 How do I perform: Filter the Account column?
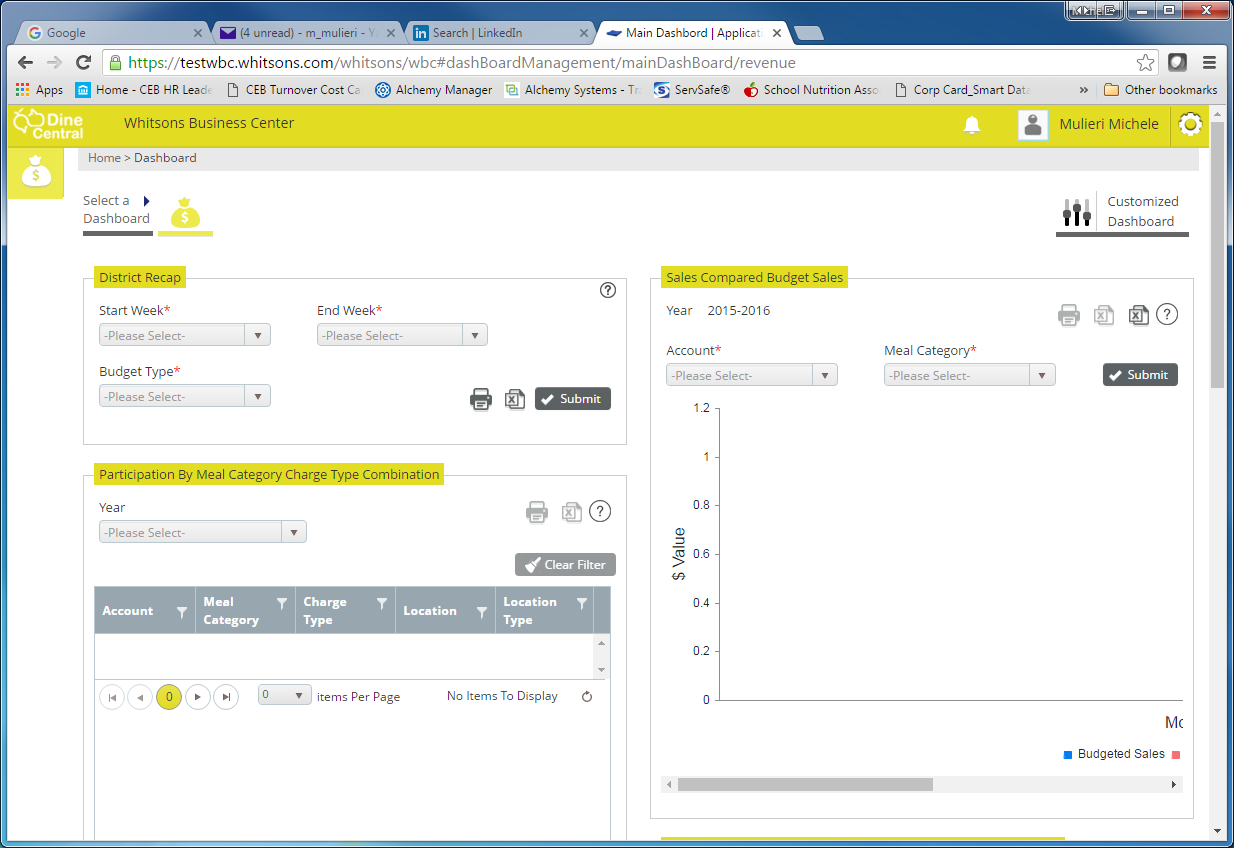click(x=181, y=612)
